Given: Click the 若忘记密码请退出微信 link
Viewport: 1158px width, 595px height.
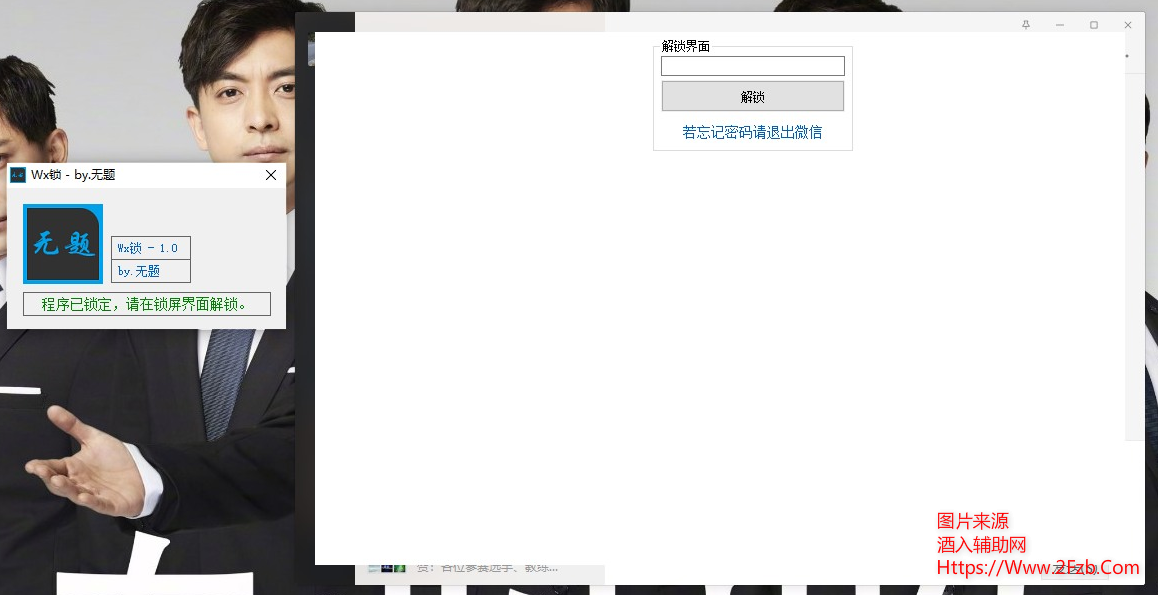Looking at the screenshot, I should [x=752, y=132].
